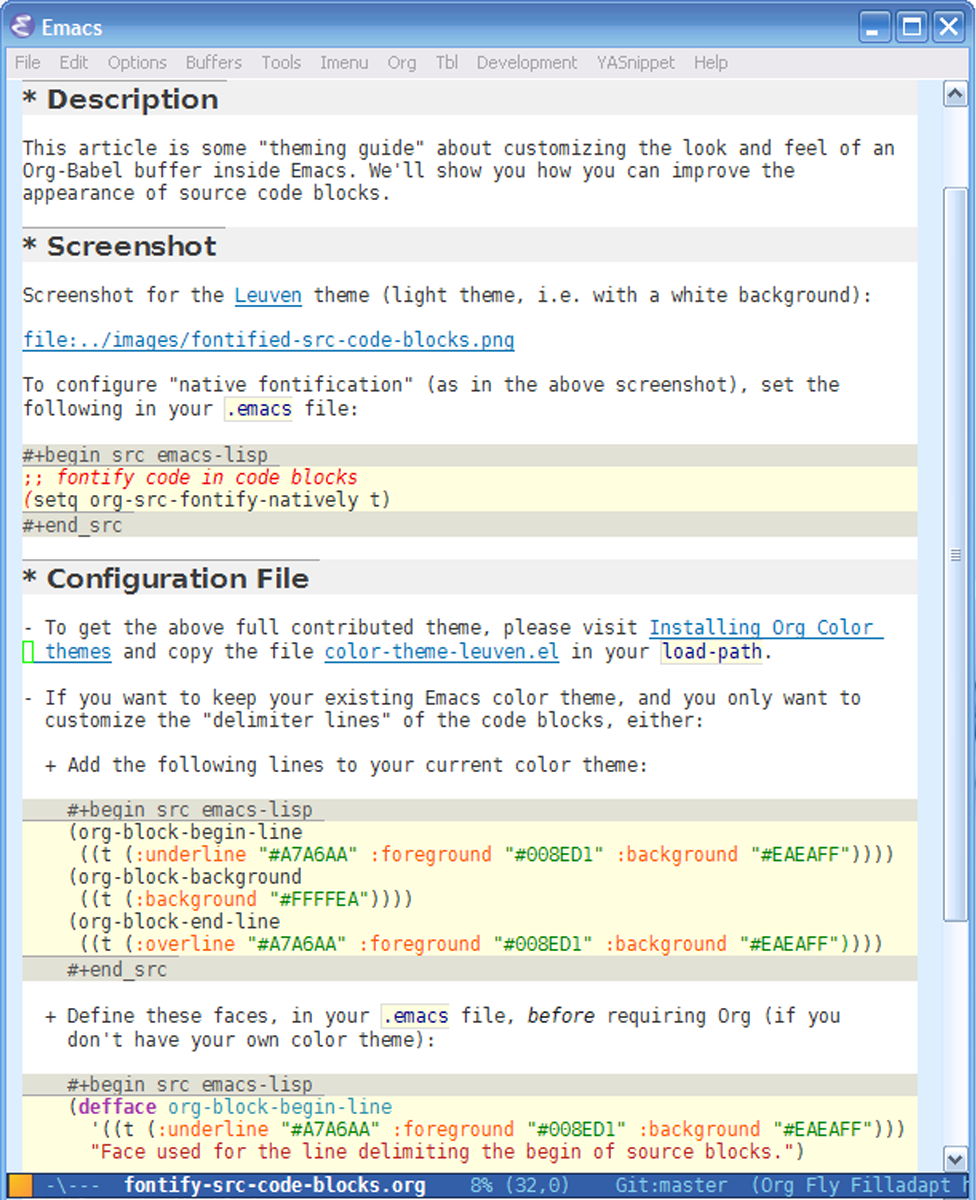The height and width of the screenshot is (1200, 976).
Task: Click the Emacs title text in title bar
Action: [72, 27]
